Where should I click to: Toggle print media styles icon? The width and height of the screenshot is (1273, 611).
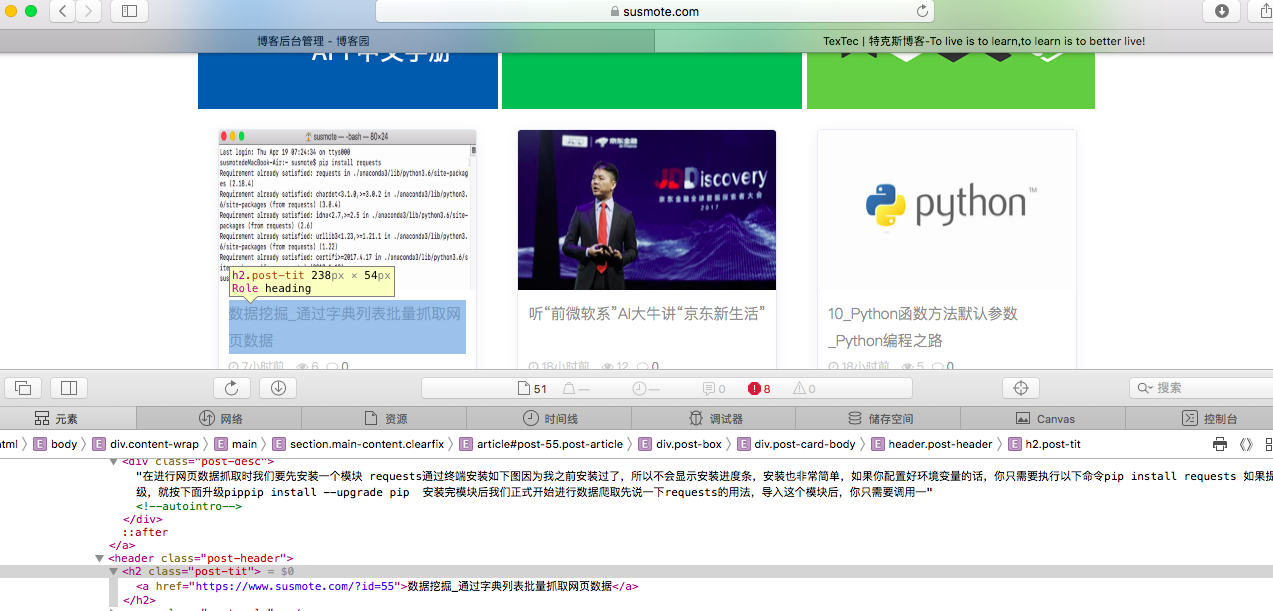click(1219, 444)
